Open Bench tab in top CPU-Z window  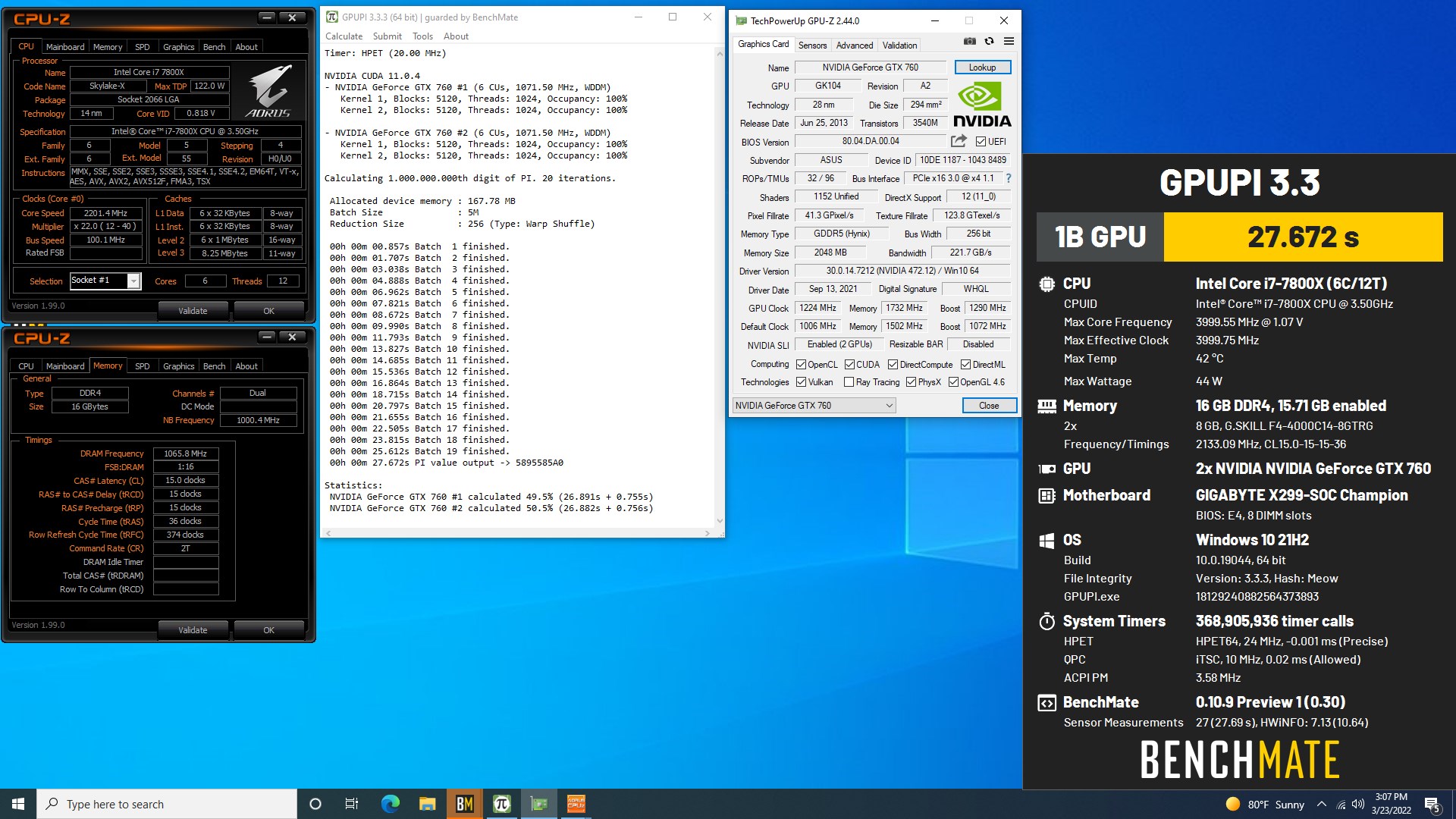(x=214, y=47)
